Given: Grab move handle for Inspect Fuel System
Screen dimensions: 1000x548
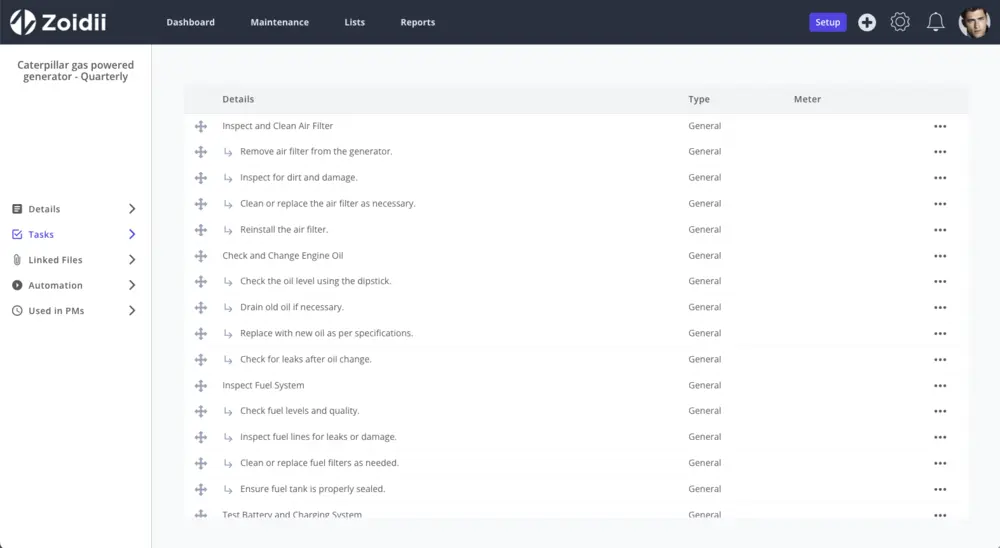Looking at the screenshot, I should pyautogui.click(x=201, y=386).
